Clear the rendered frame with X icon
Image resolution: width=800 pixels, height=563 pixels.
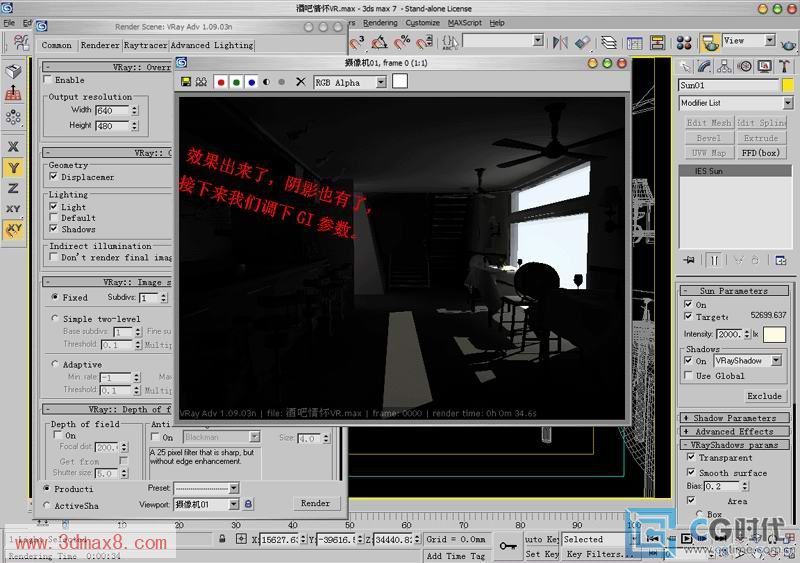301,82
